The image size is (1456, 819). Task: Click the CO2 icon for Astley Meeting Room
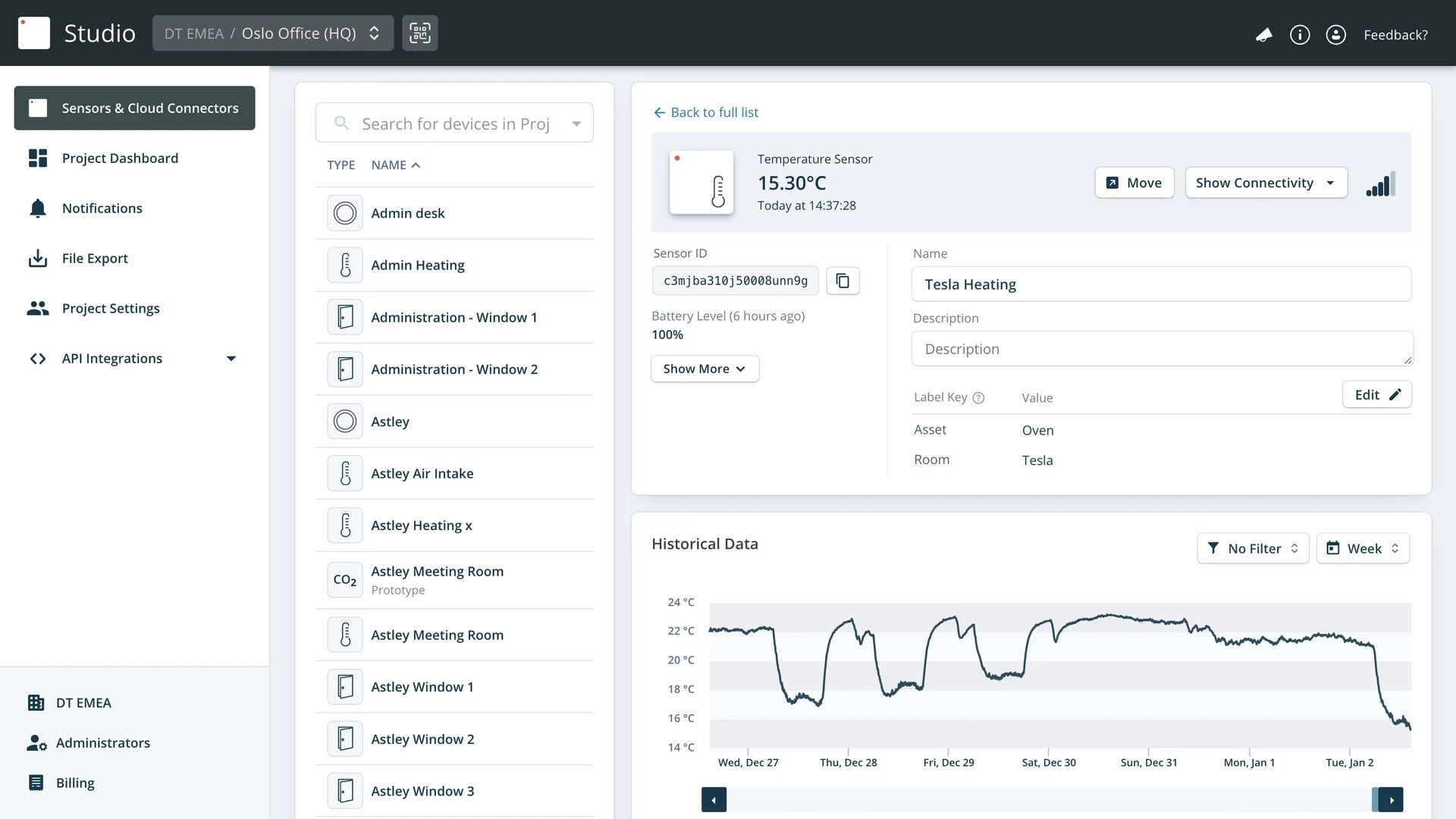click(345, 580)
